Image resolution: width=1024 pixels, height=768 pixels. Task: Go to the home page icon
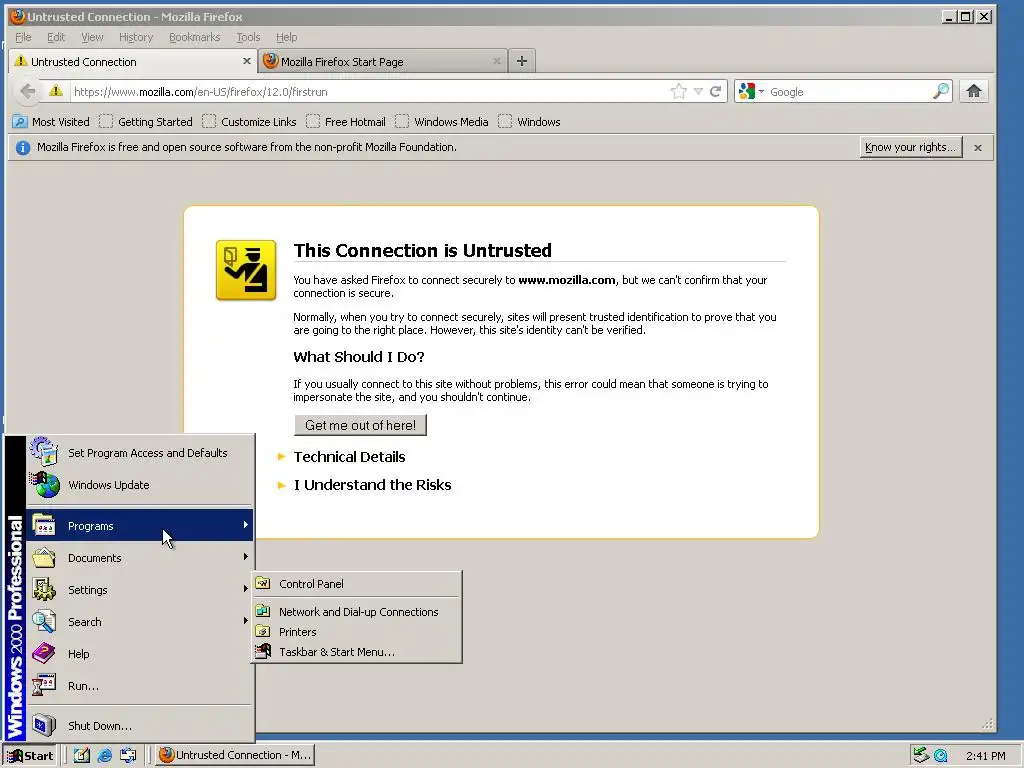(x=974, y=91)
